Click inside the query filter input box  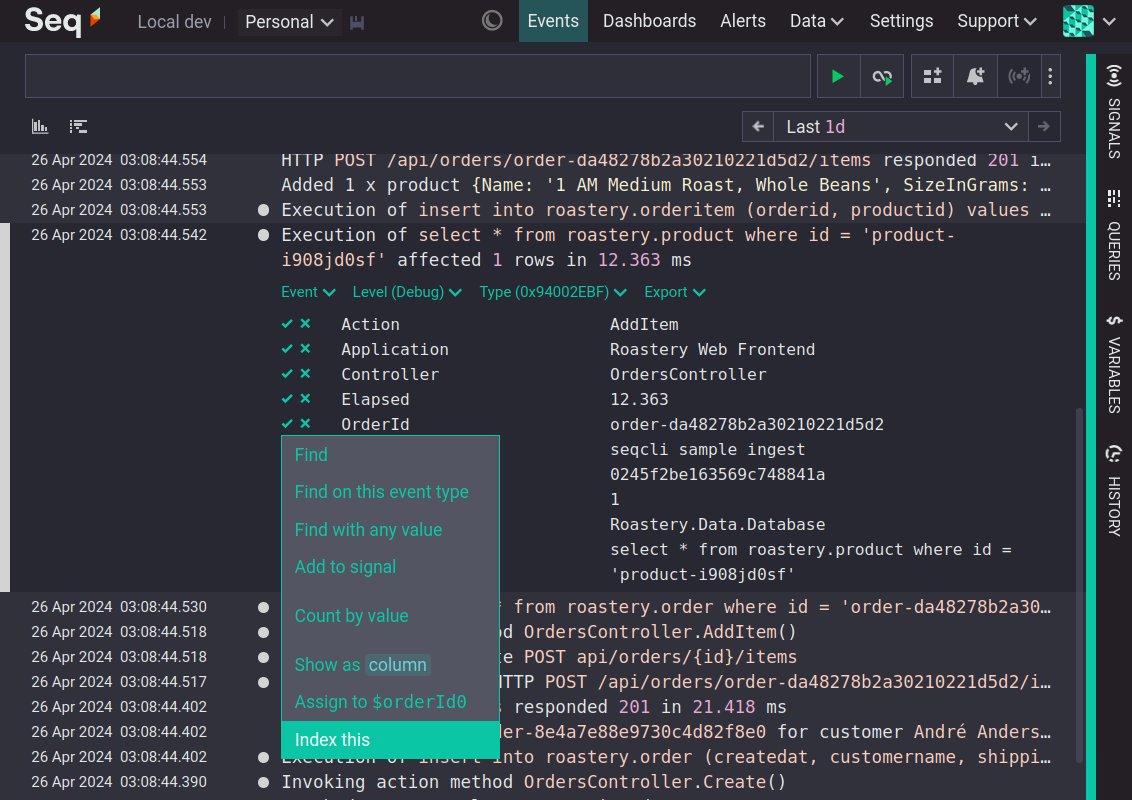tap(417, 76)
